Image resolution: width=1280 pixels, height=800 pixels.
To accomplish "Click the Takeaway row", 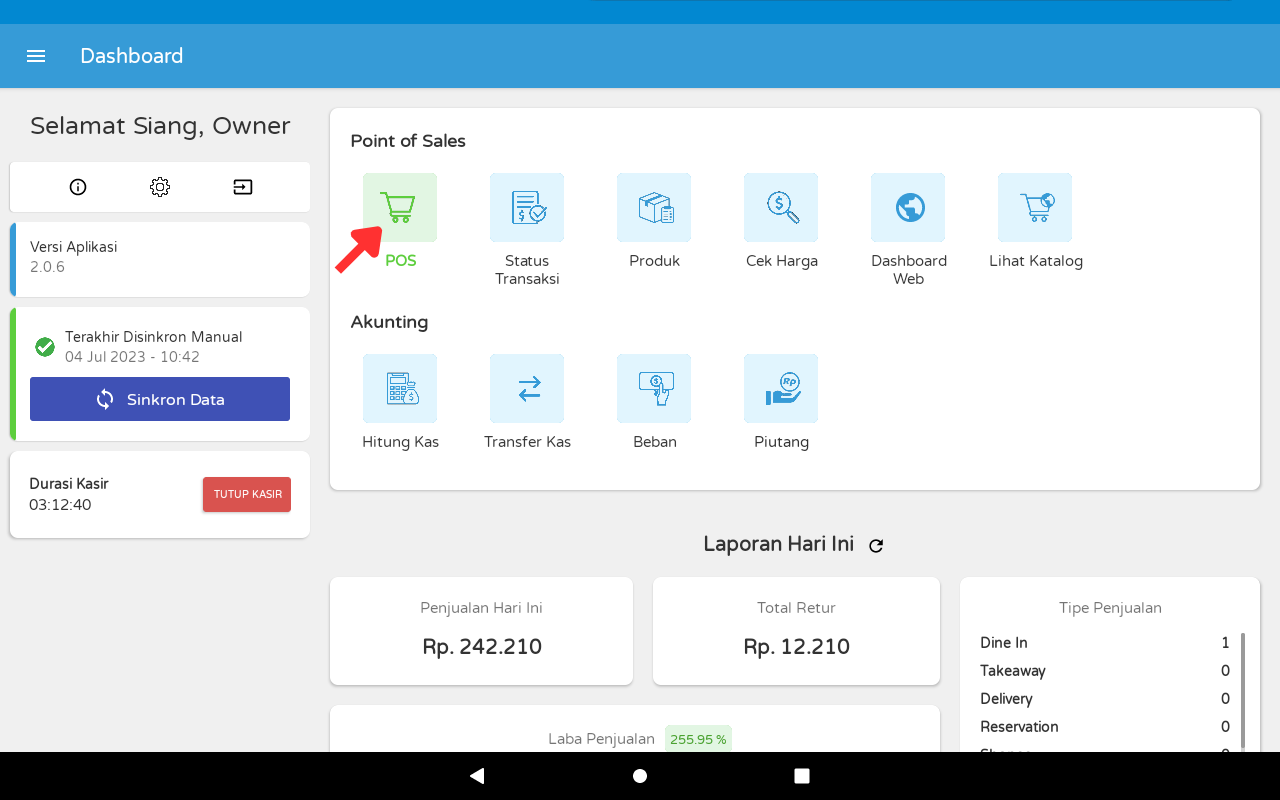I will [x=1105, y=671].
